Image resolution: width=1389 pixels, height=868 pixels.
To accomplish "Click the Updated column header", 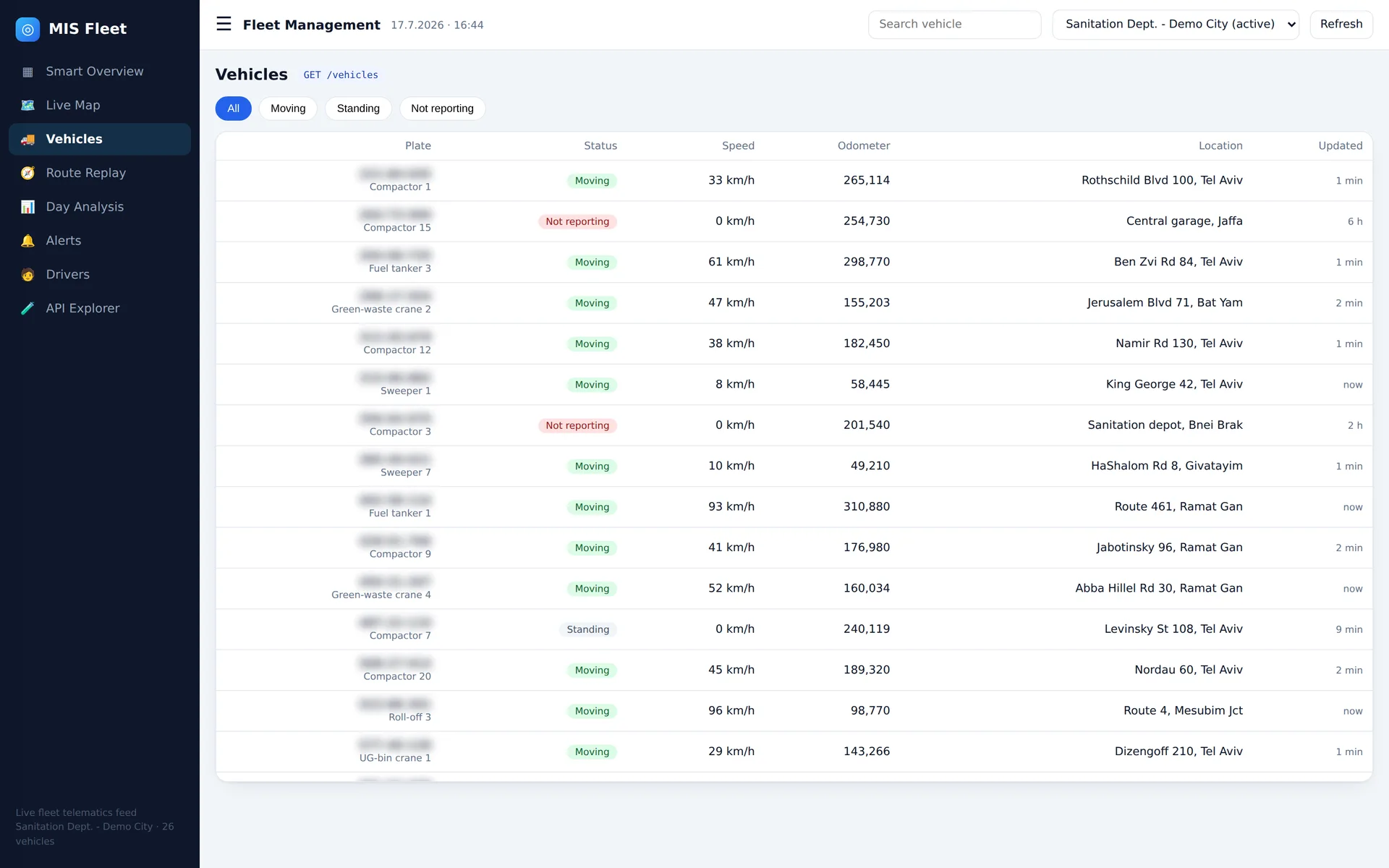I will point(1340,146).
